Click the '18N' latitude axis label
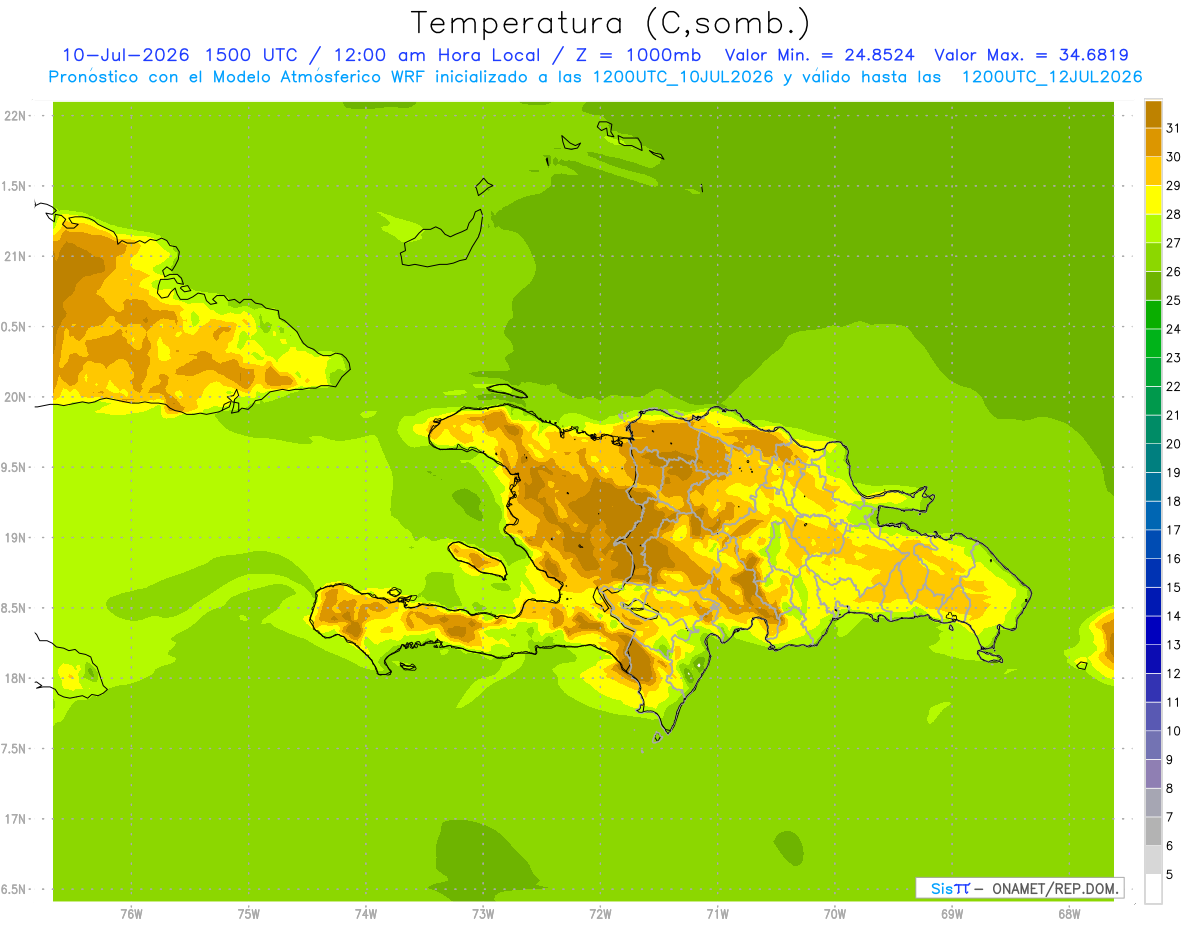The height and width of the screenshot is (927, 1200). (x=15, y=678)
